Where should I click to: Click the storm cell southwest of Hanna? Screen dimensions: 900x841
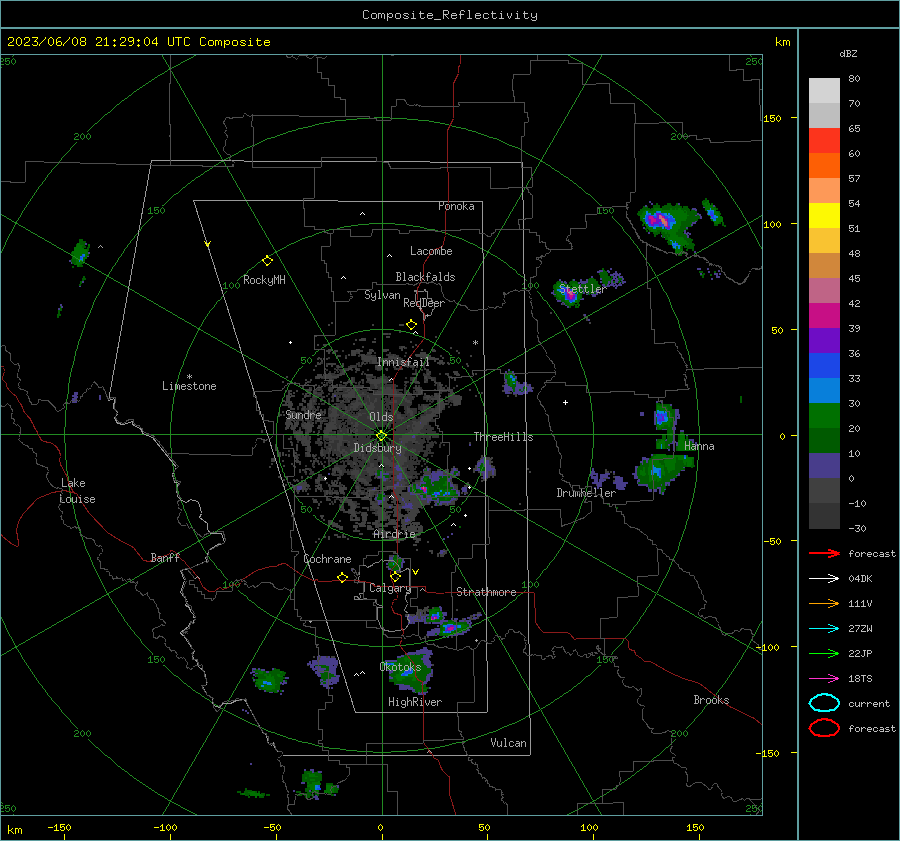point(662,472)
